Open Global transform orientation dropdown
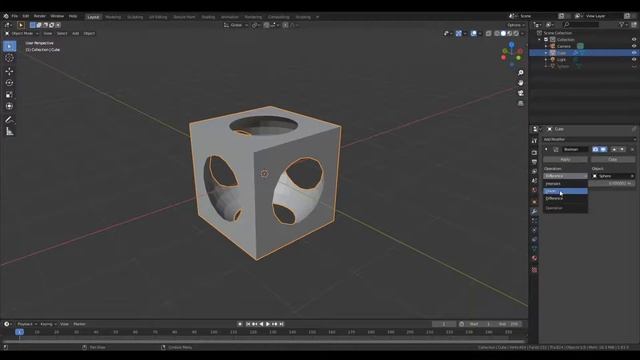The width and height of the screenshot is (640, 360). [x=236, y=25]
